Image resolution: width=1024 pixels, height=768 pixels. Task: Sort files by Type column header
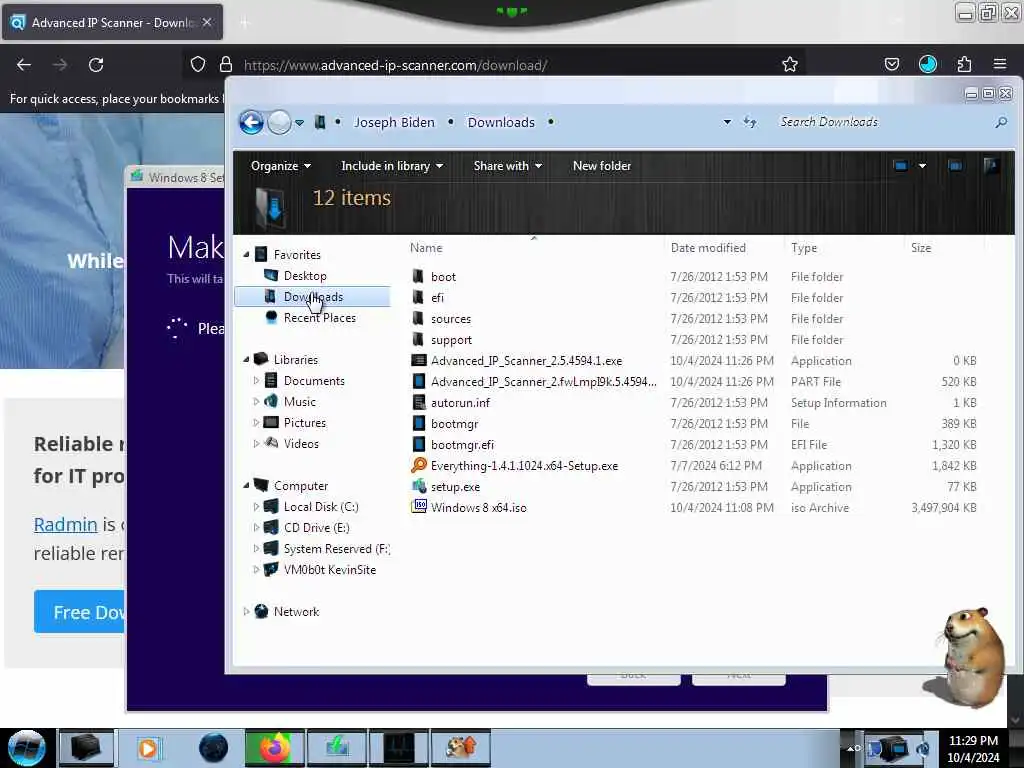(804, 248)
